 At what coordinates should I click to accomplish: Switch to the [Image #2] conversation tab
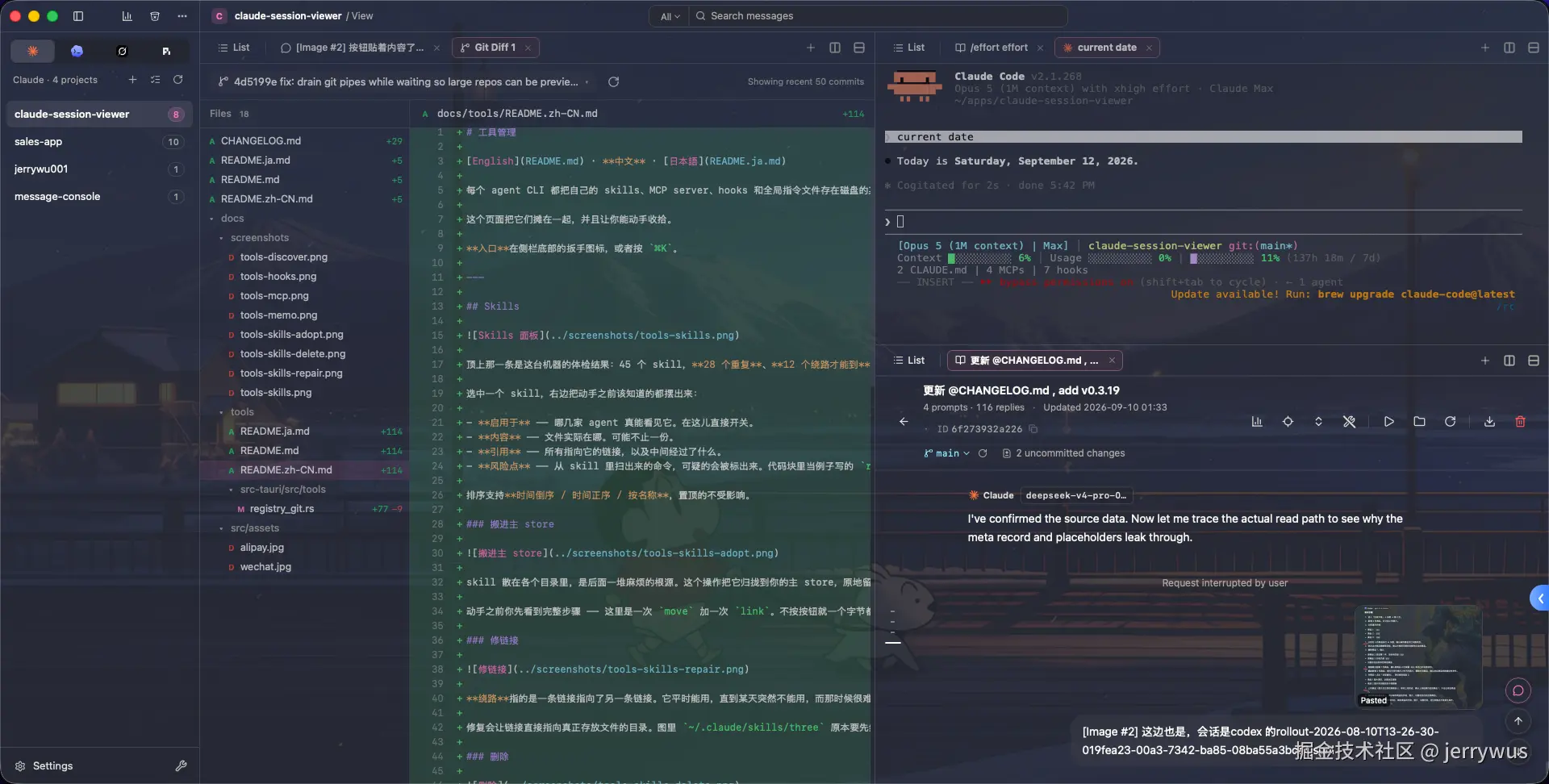pos(352,48)
